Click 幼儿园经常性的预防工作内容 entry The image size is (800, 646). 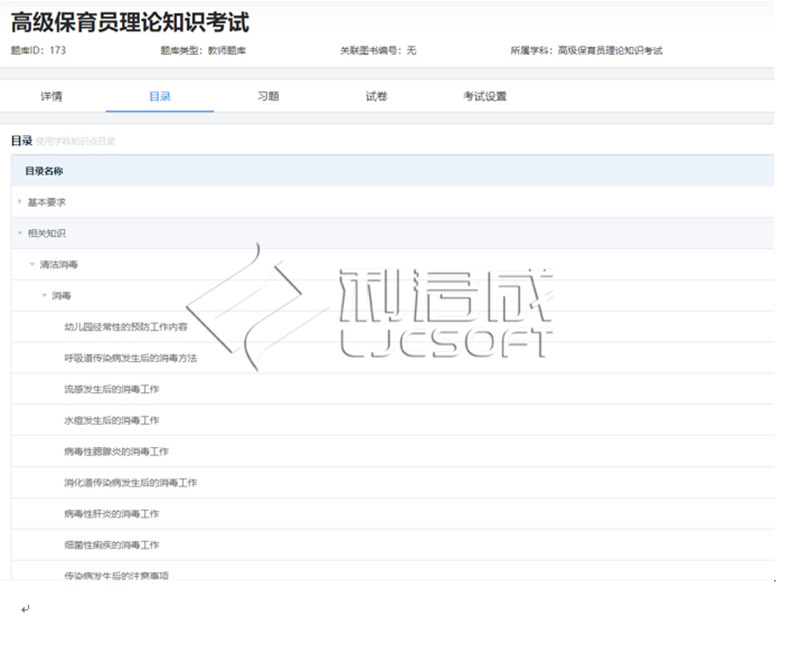pos(126,327)
